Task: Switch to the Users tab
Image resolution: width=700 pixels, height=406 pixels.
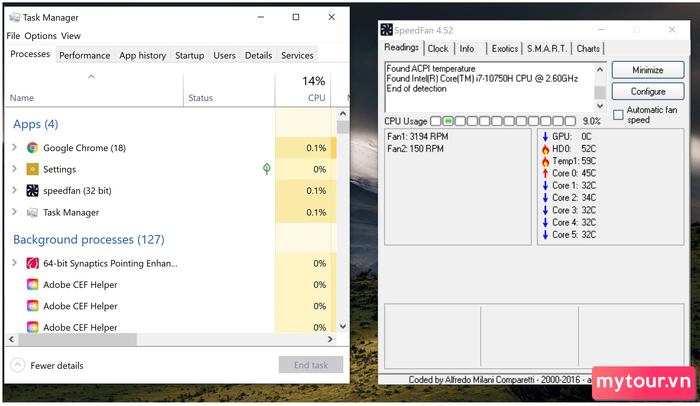Action: pyautogui.click(x=224, y=55)
